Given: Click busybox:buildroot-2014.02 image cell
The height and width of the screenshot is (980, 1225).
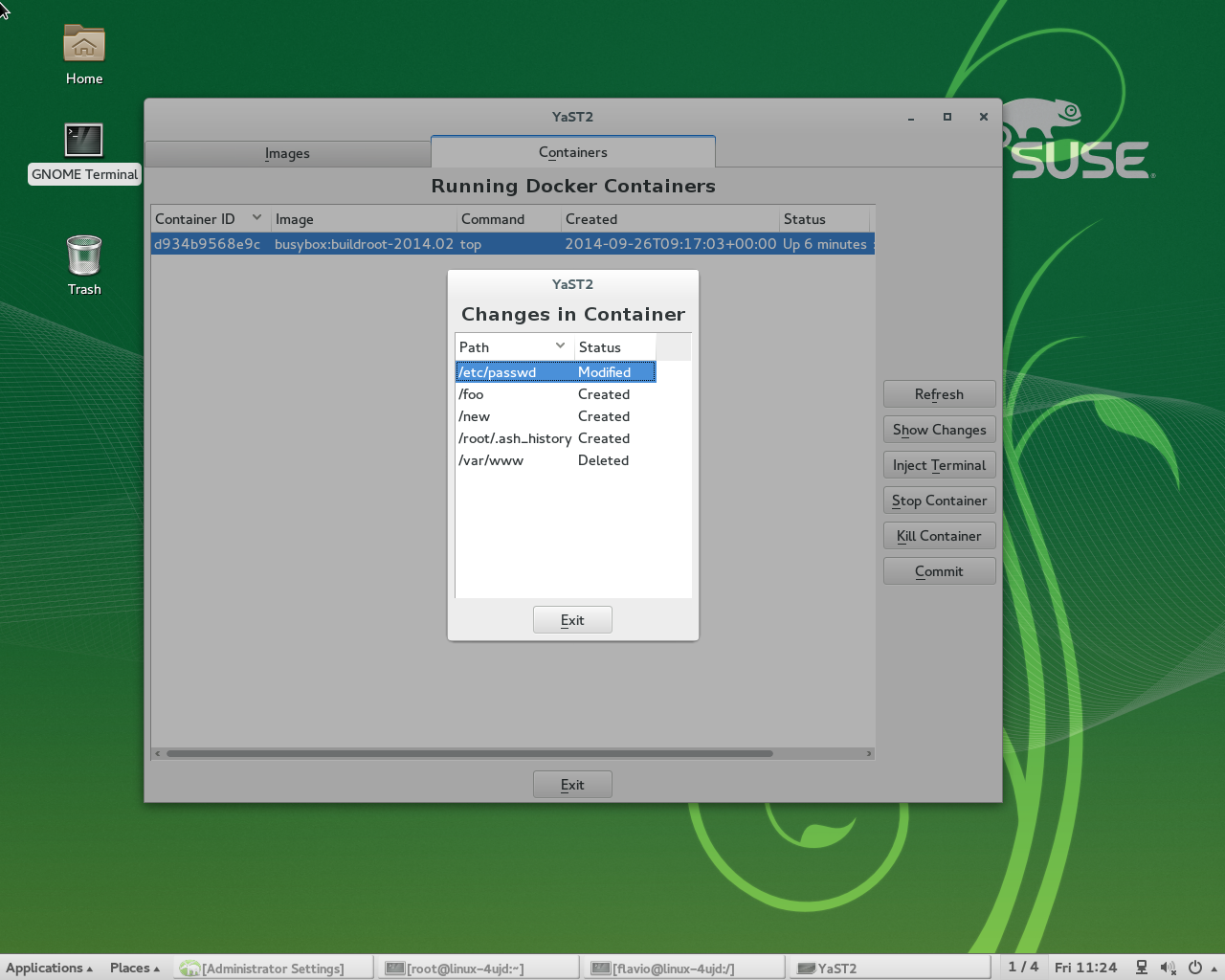Looking at the screenshot, I should (x=364, y=244).
